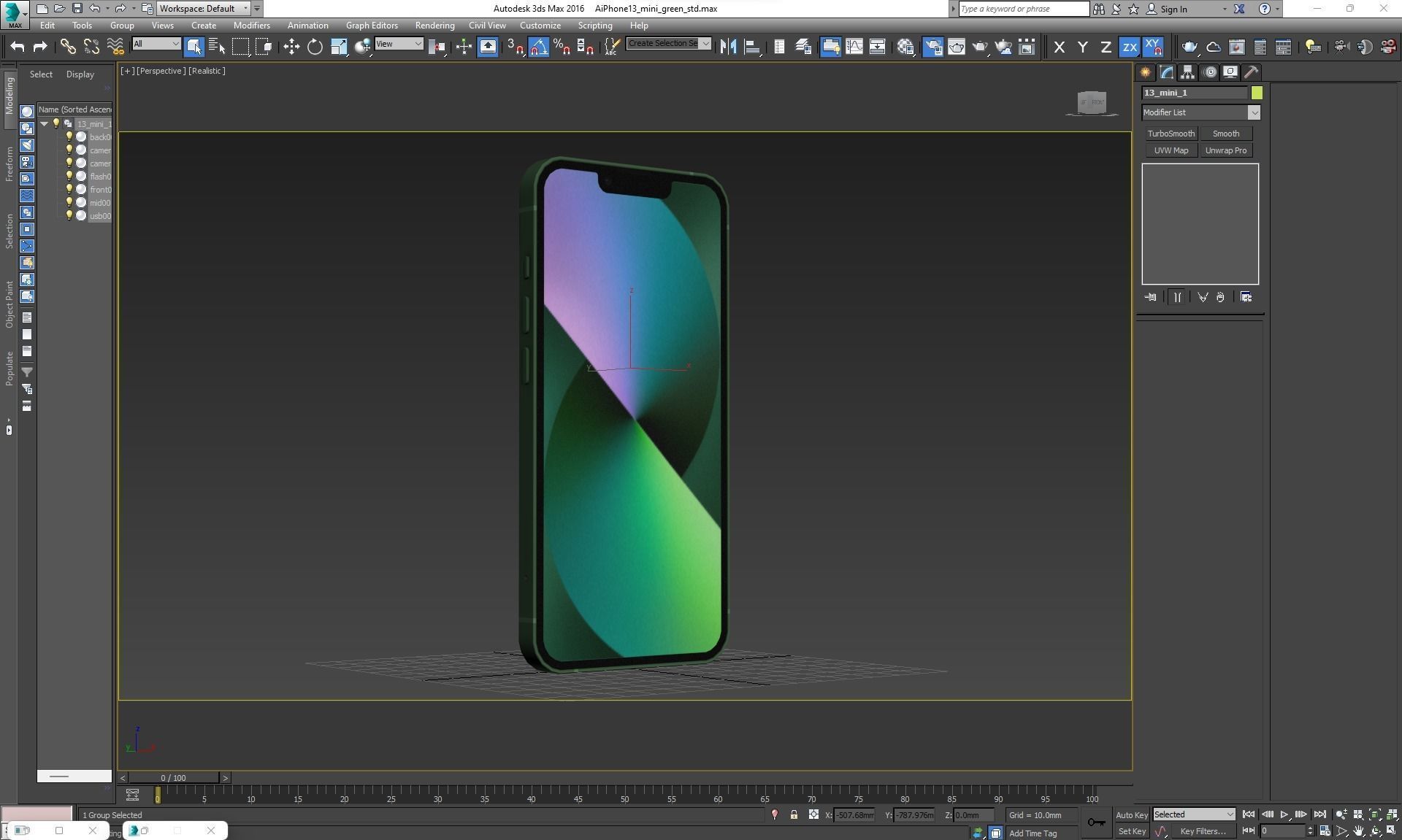Toggle Display Geometry filter in Scene Explorer
The image size is (1402, 840).
coord(27,112)
